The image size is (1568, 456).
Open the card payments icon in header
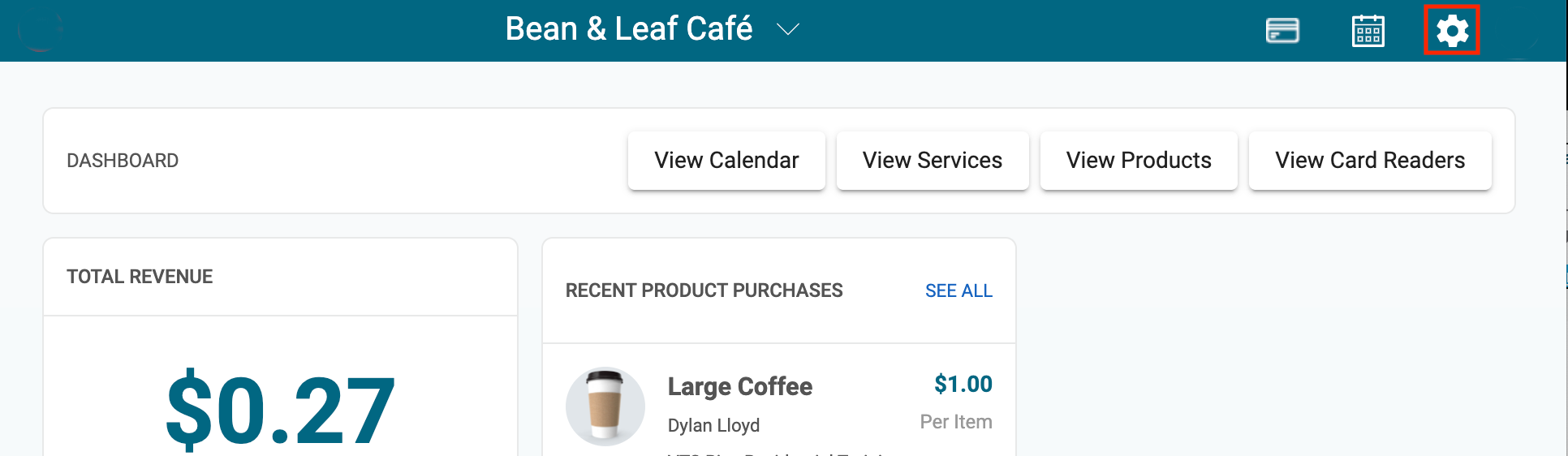pos(1282,31)
